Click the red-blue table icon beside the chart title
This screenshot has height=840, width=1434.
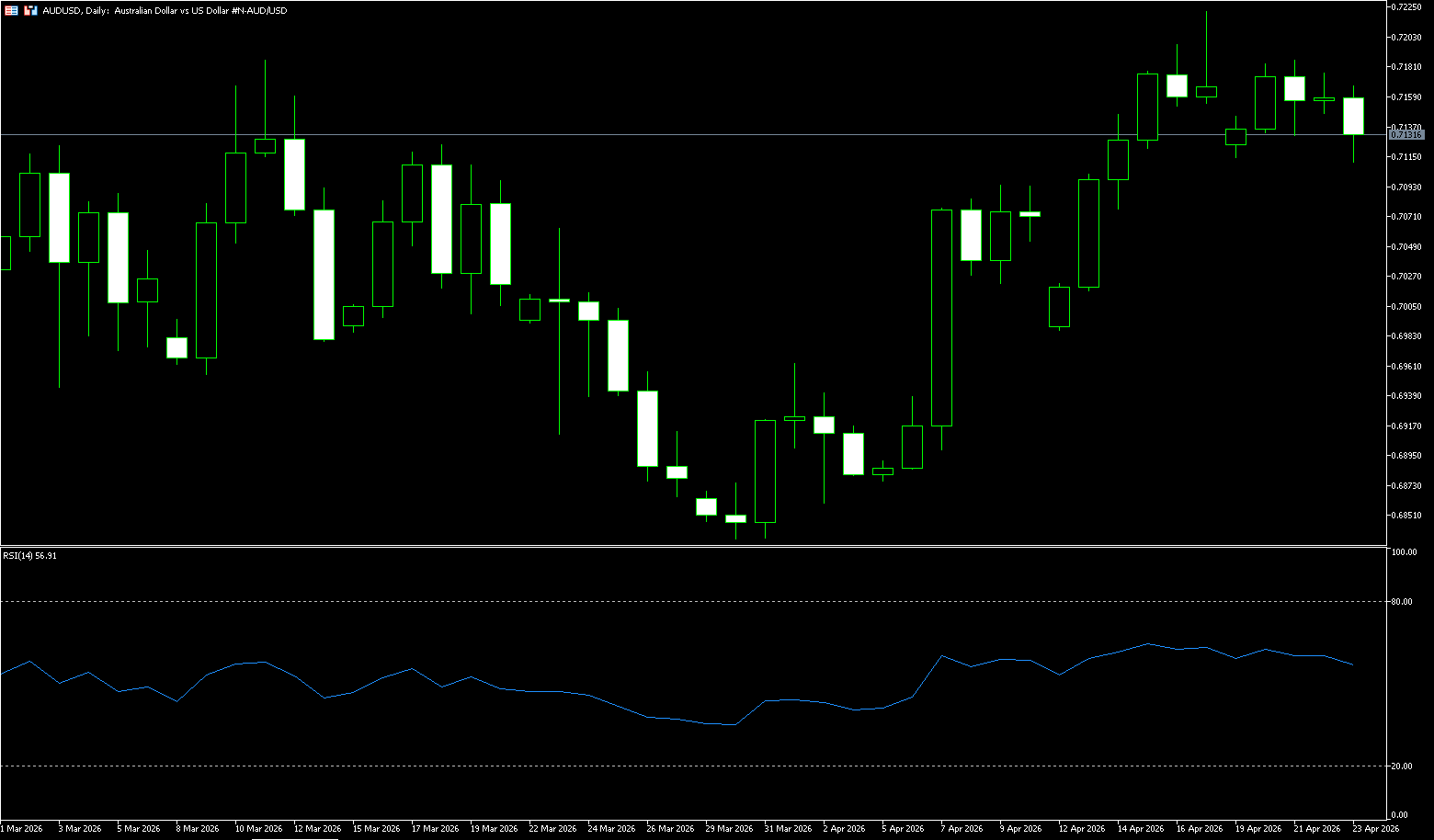[11, 10]
